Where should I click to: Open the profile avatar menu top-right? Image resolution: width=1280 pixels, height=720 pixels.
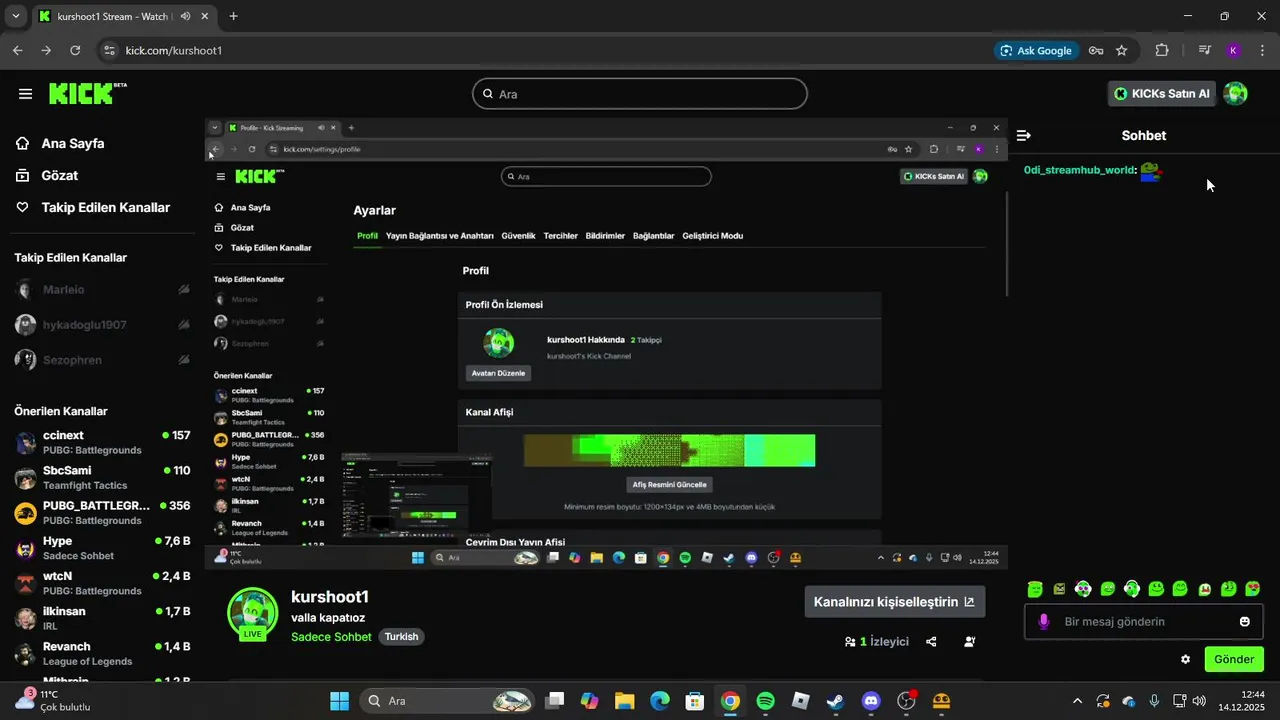(x=1236, y=94)
